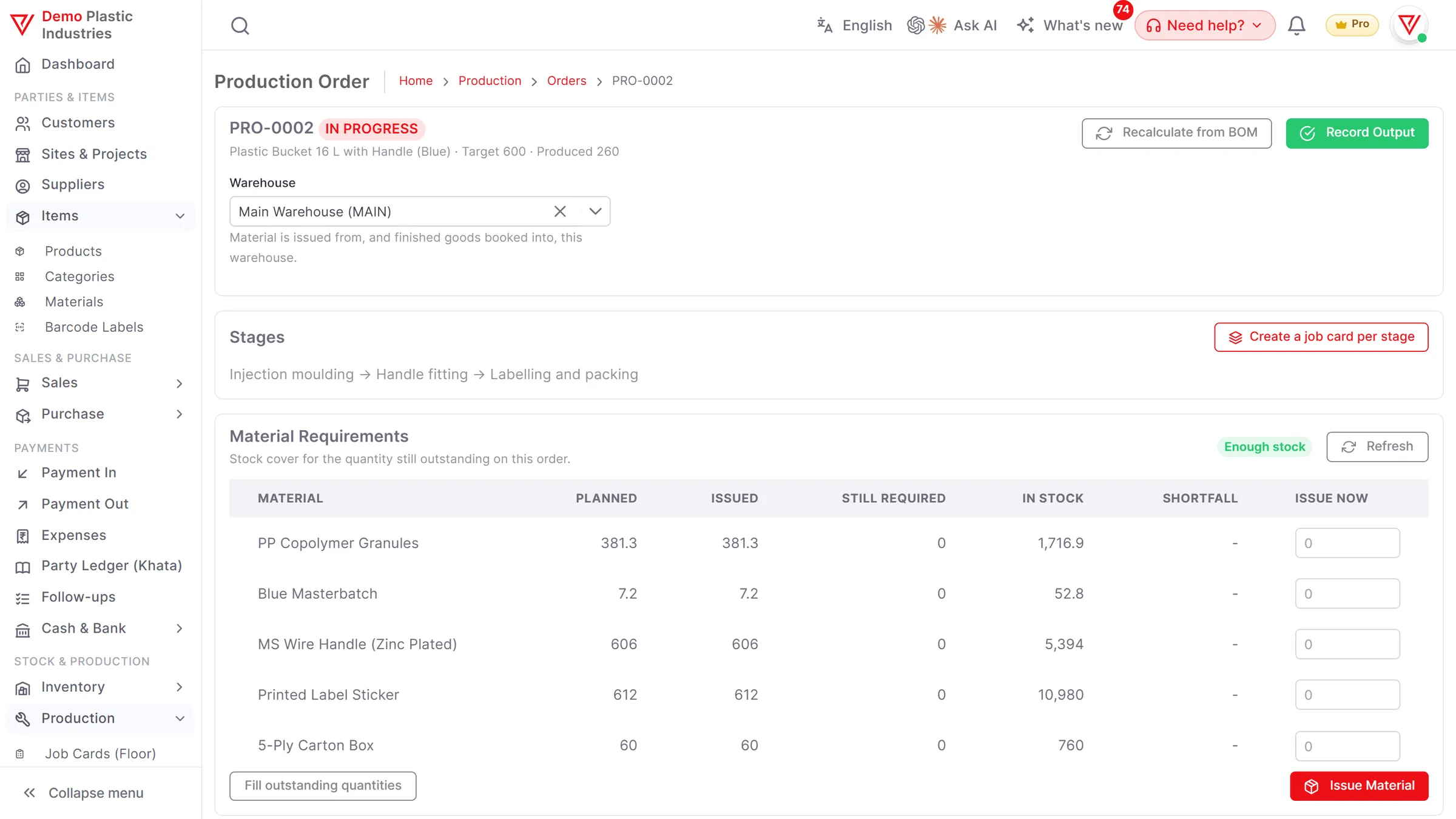The width and height of the screenshot is (1456, 819).
Task: Open Suppliers in sidebar
Action: click(101, 184)
